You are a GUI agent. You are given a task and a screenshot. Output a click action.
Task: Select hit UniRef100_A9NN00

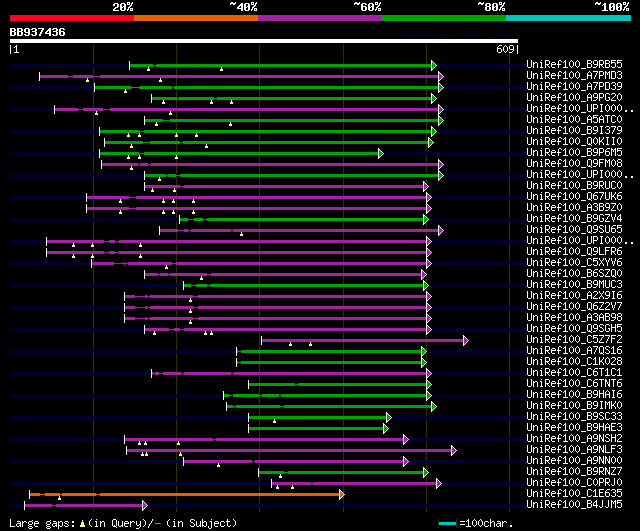pyautogui.click(x=574, y=461)
